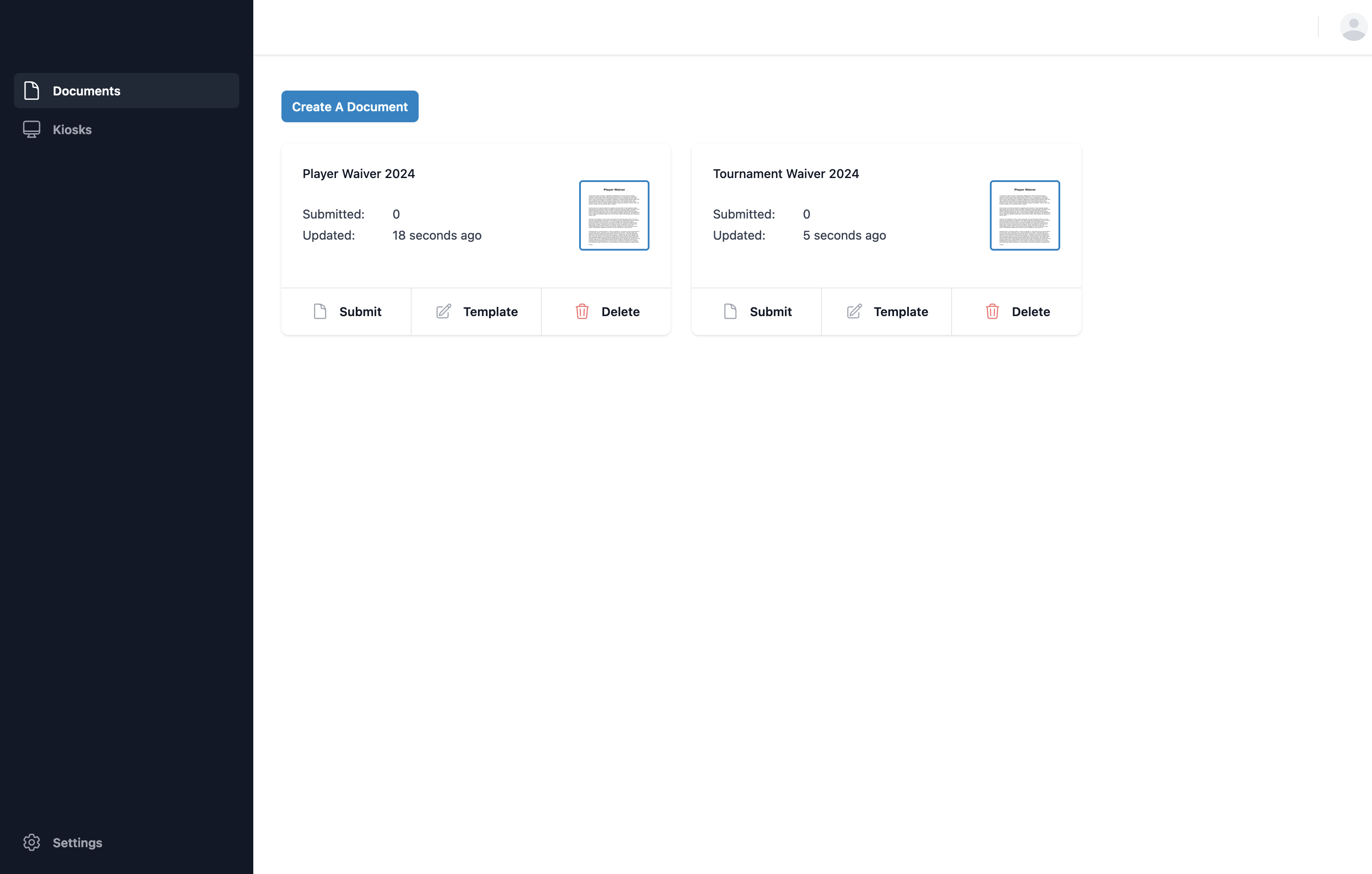
Task: Click the Delete label for Player Waiver 2024
Action: [620, 311]
